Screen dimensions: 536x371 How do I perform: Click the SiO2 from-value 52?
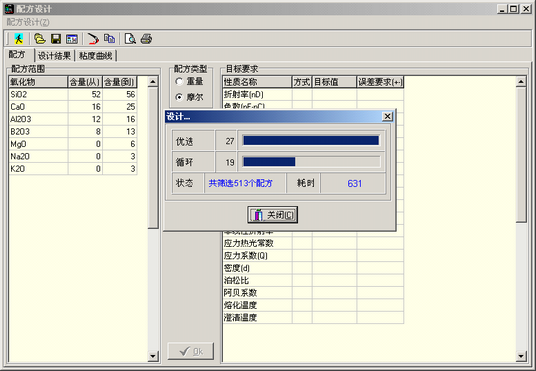coord(85,94)
